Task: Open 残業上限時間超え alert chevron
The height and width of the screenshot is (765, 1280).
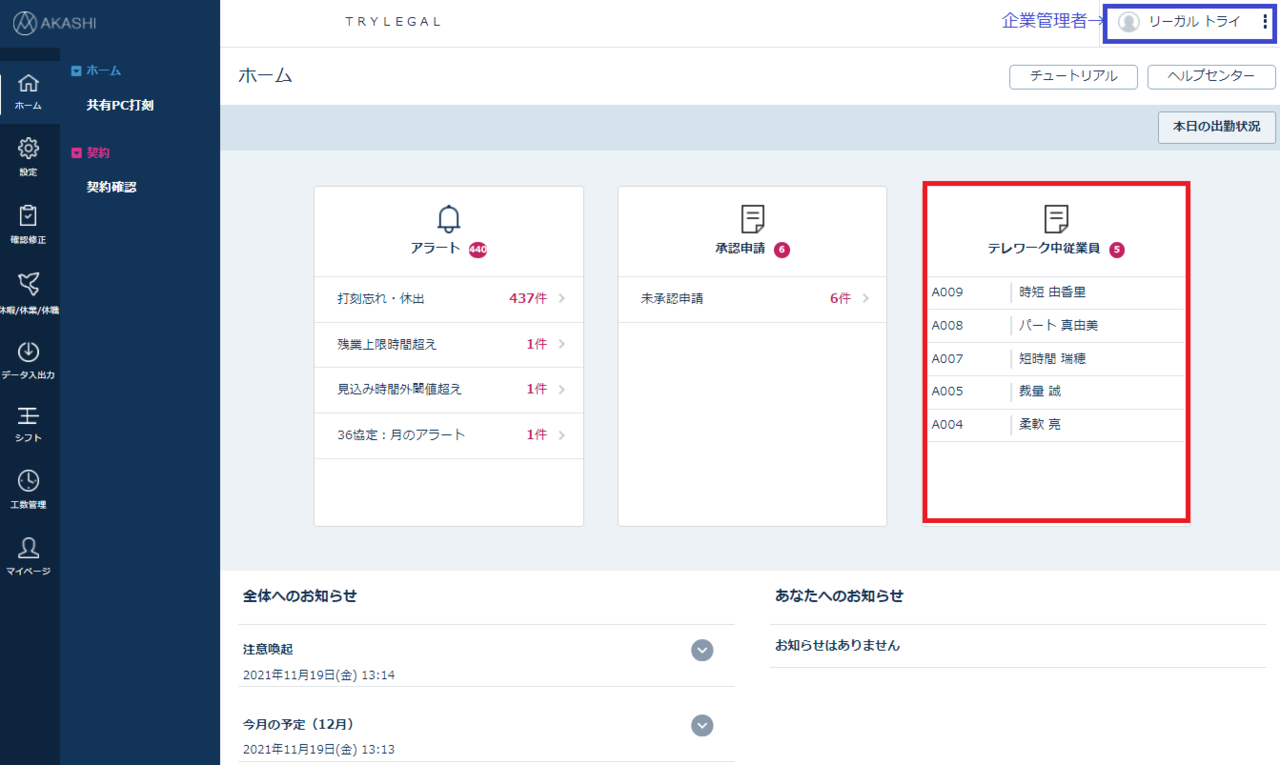Action: click(x=562, y=344)
